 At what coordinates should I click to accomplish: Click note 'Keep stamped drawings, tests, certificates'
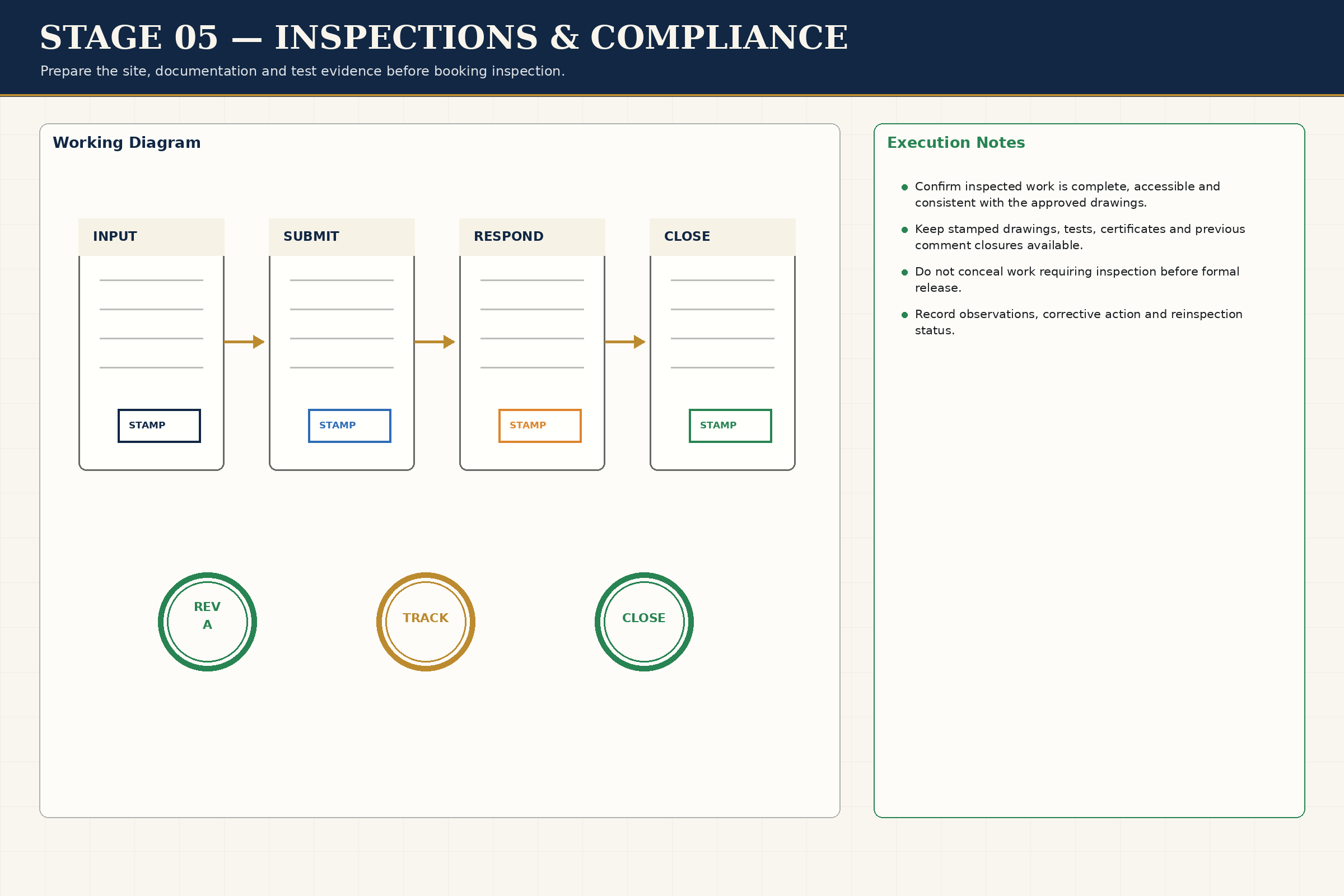1080,237
